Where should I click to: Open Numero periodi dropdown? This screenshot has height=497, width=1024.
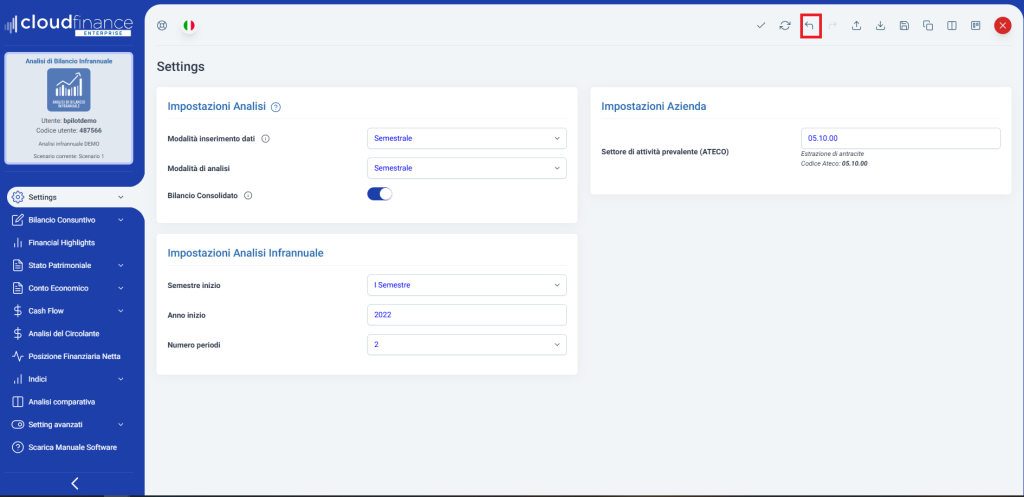tap(467, 344)
